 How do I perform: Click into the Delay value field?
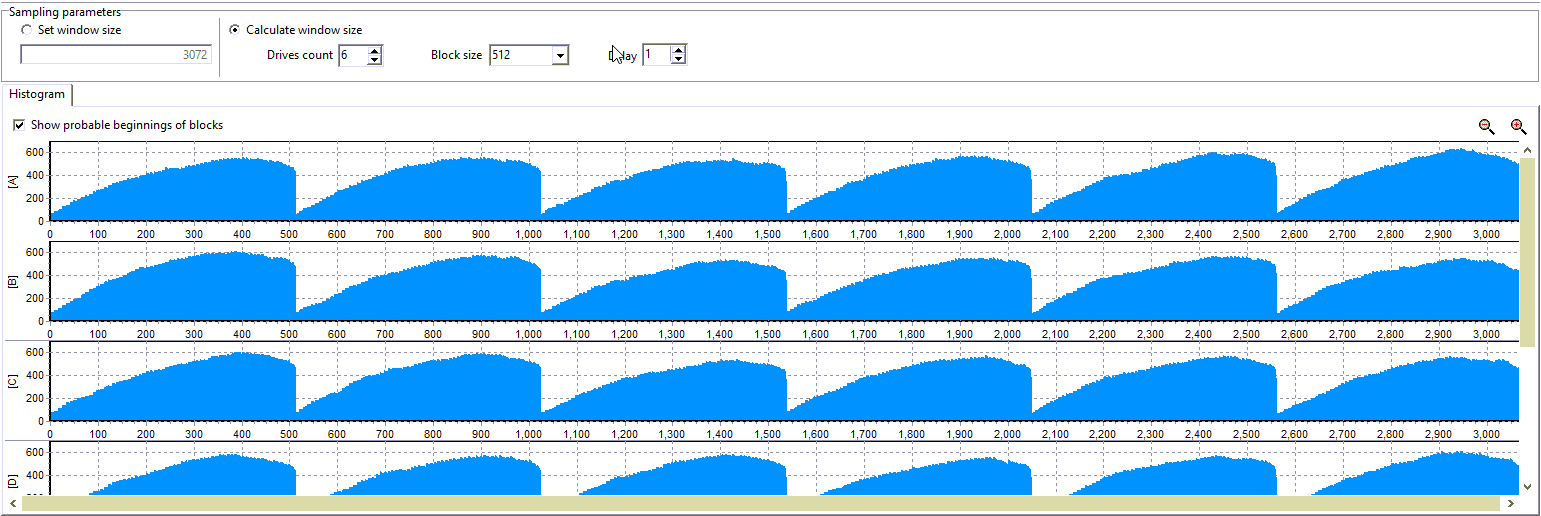point(655,55)
